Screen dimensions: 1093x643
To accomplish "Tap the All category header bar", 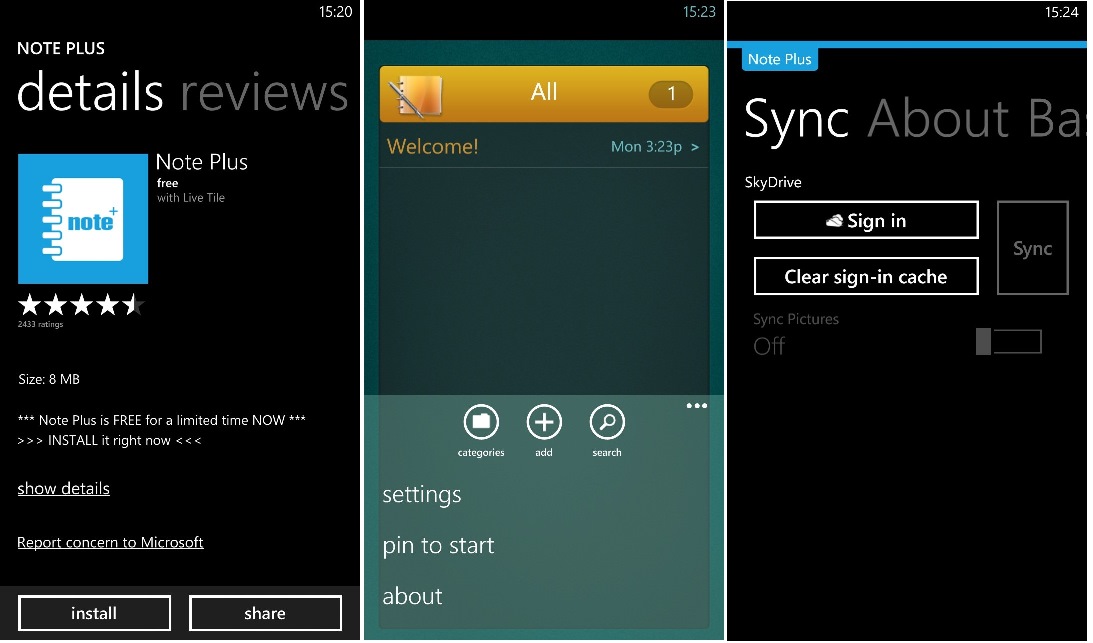I will 544,94.
